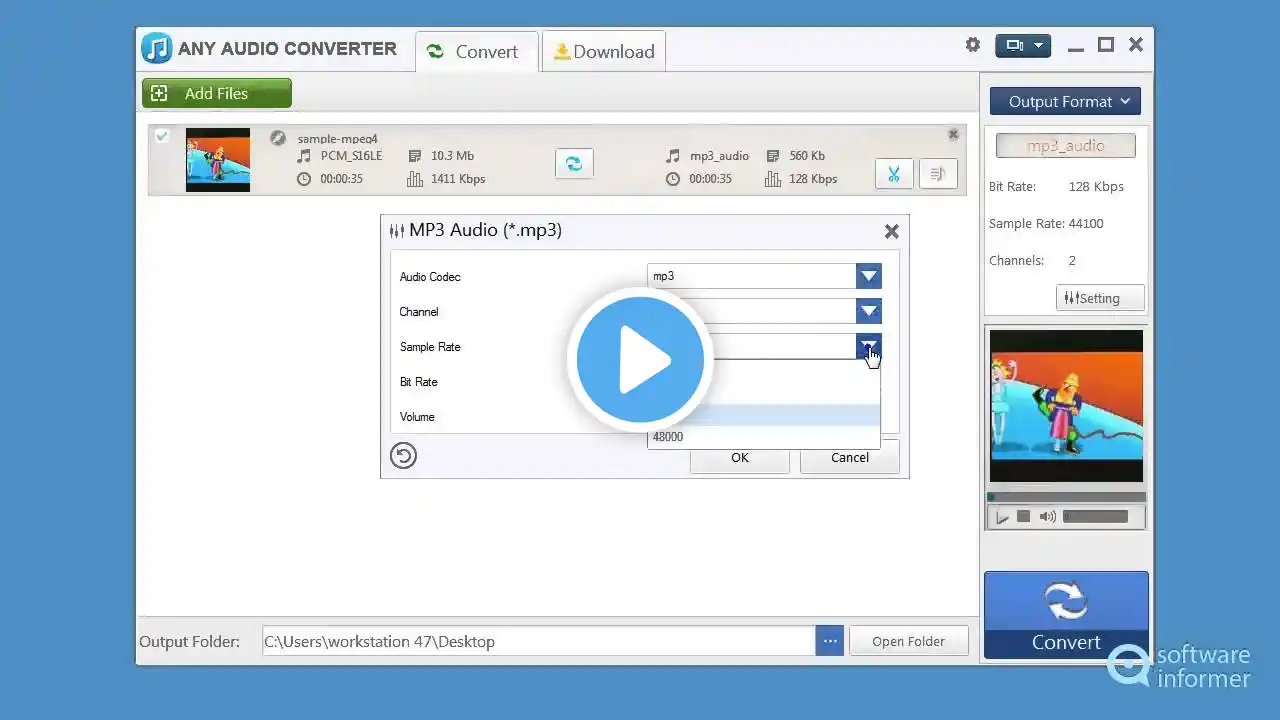Viewport: 1280px width, 720px height.
Task: Confirm the MP3 settings with OK
Action: pos(740,458)
